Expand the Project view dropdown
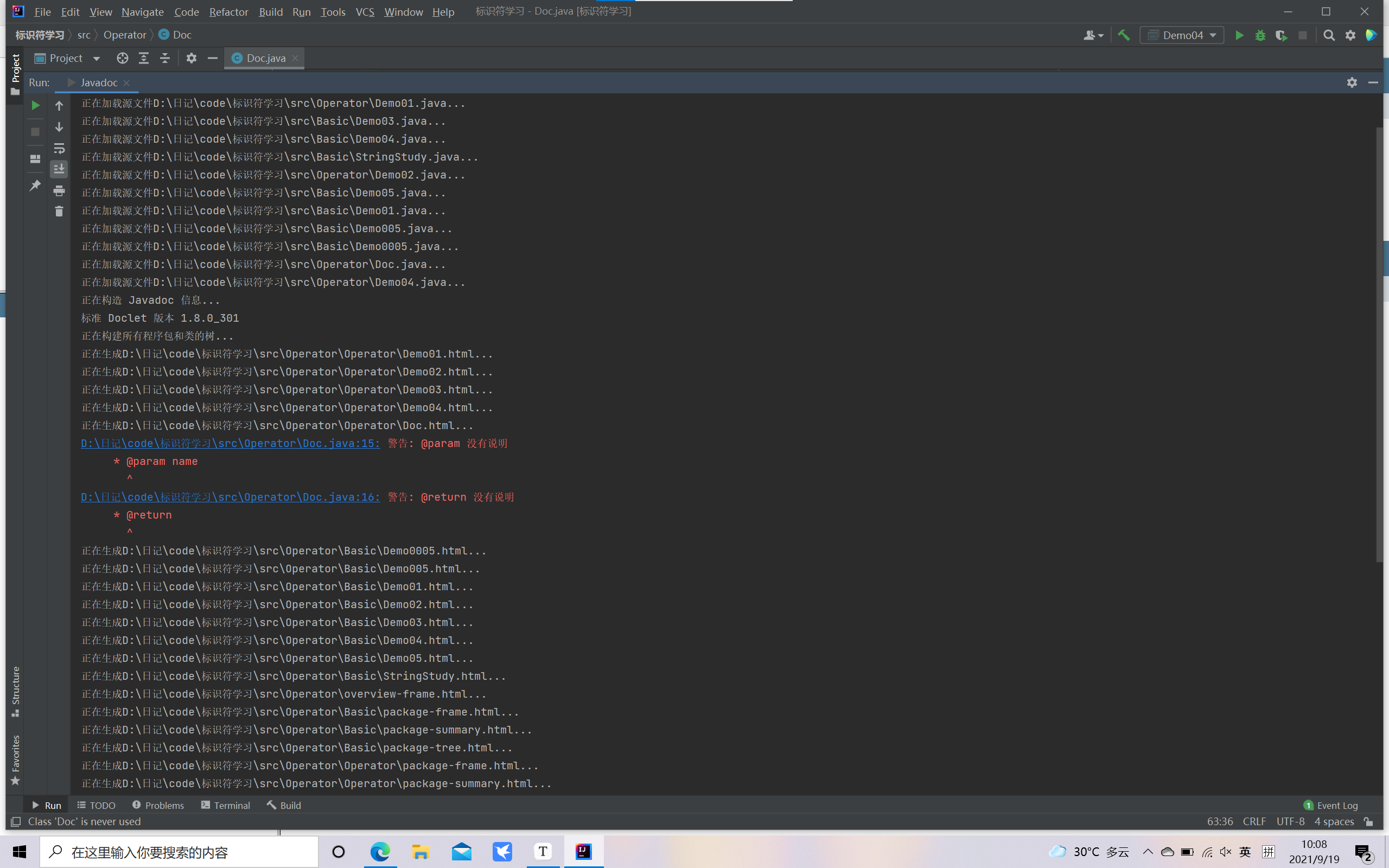The width and height of the screenshot is (1389, 868). tap(96, 59)
